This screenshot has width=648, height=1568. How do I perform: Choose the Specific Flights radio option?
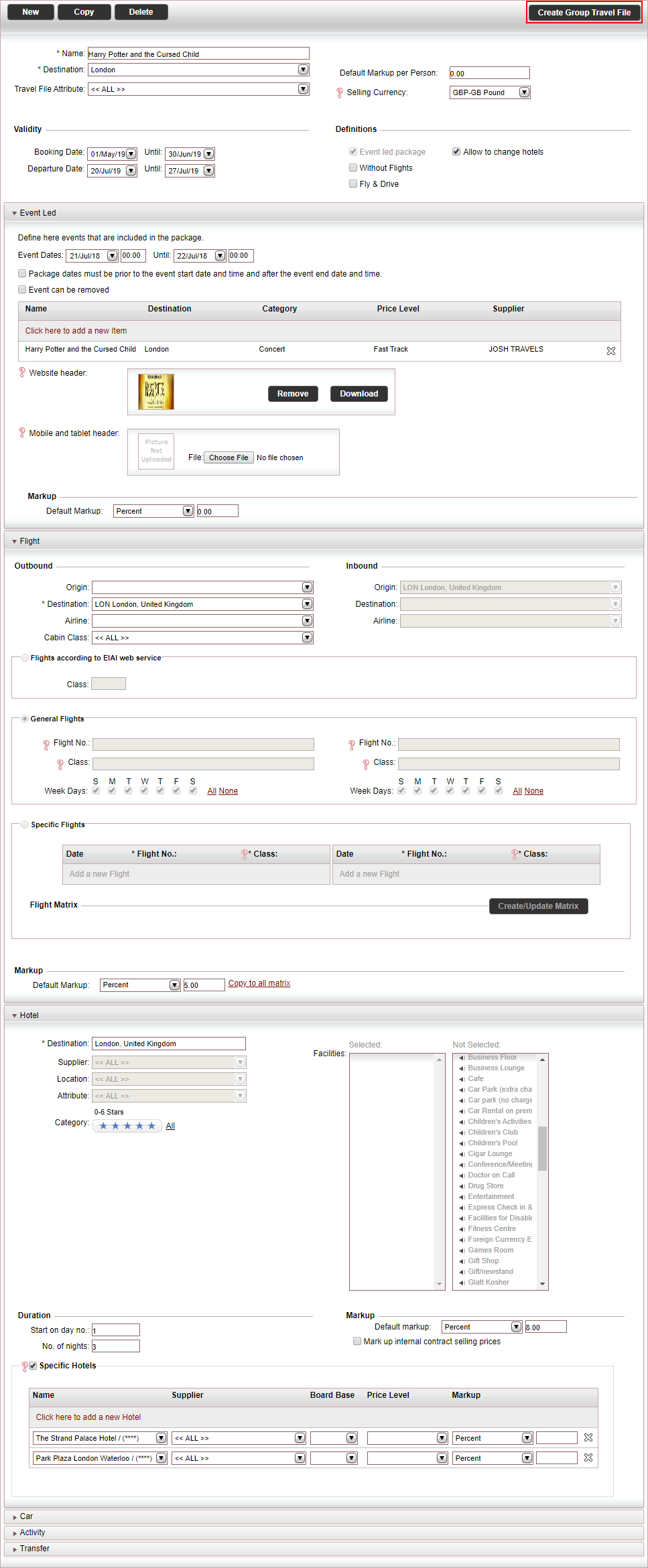tap(25, 825)
